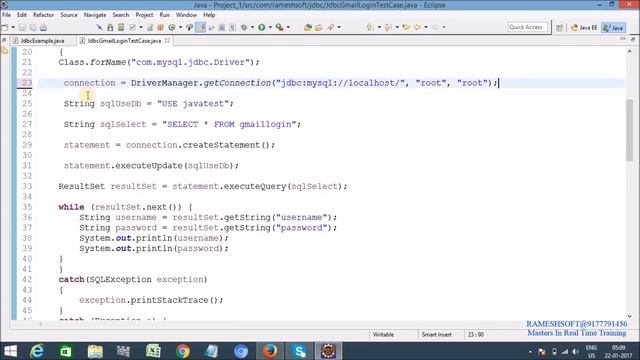Close the JdbcGmailLoginTestCase.java tab
Screen dimensions: 640x360
pos(167,41)
